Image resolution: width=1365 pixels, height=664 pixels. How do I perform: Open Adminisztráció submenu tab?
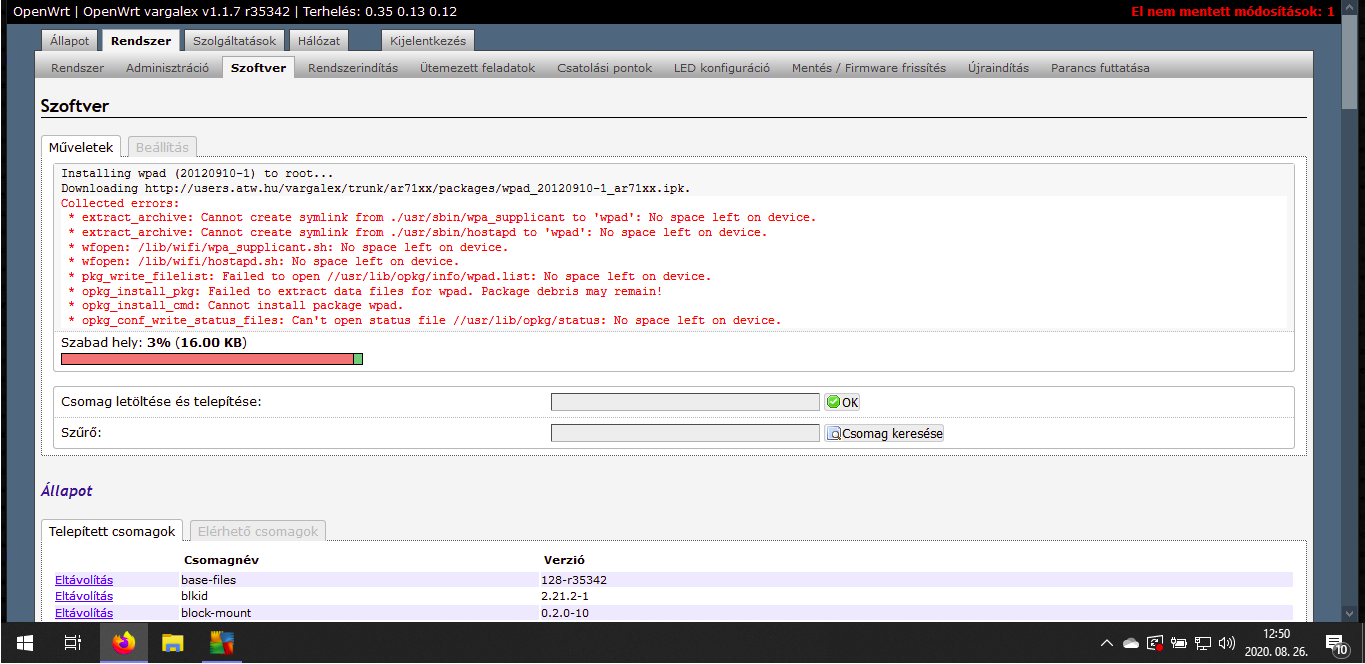point(167,68)
